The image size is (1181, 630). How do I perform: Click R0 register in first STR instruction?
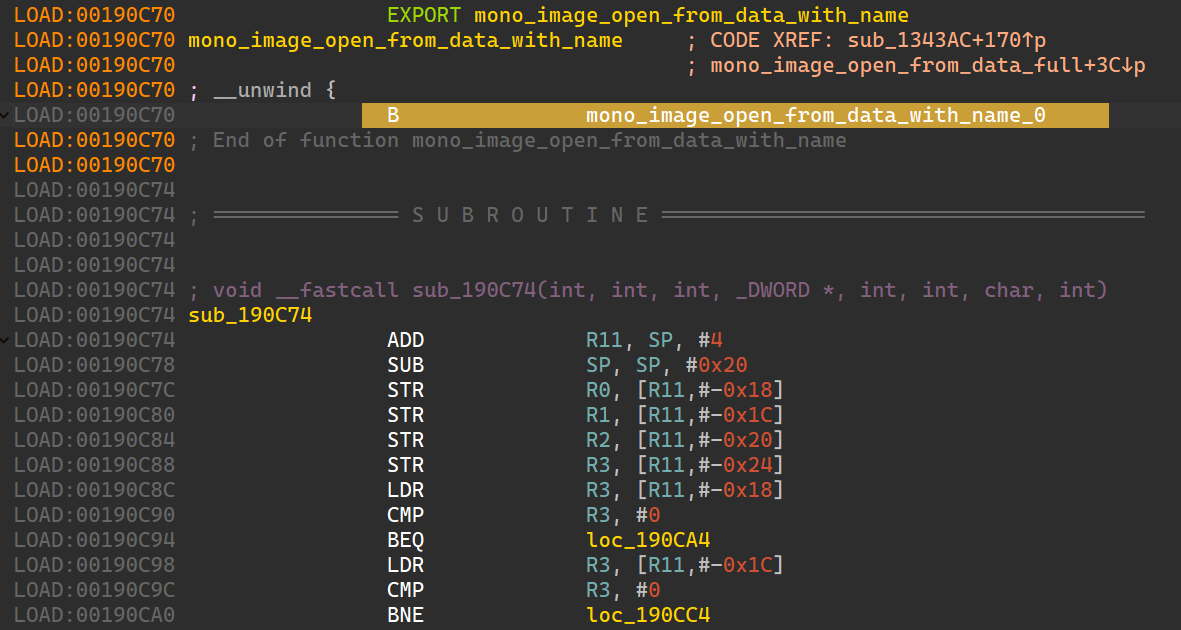pyautogui.click(x=598, y=390)
